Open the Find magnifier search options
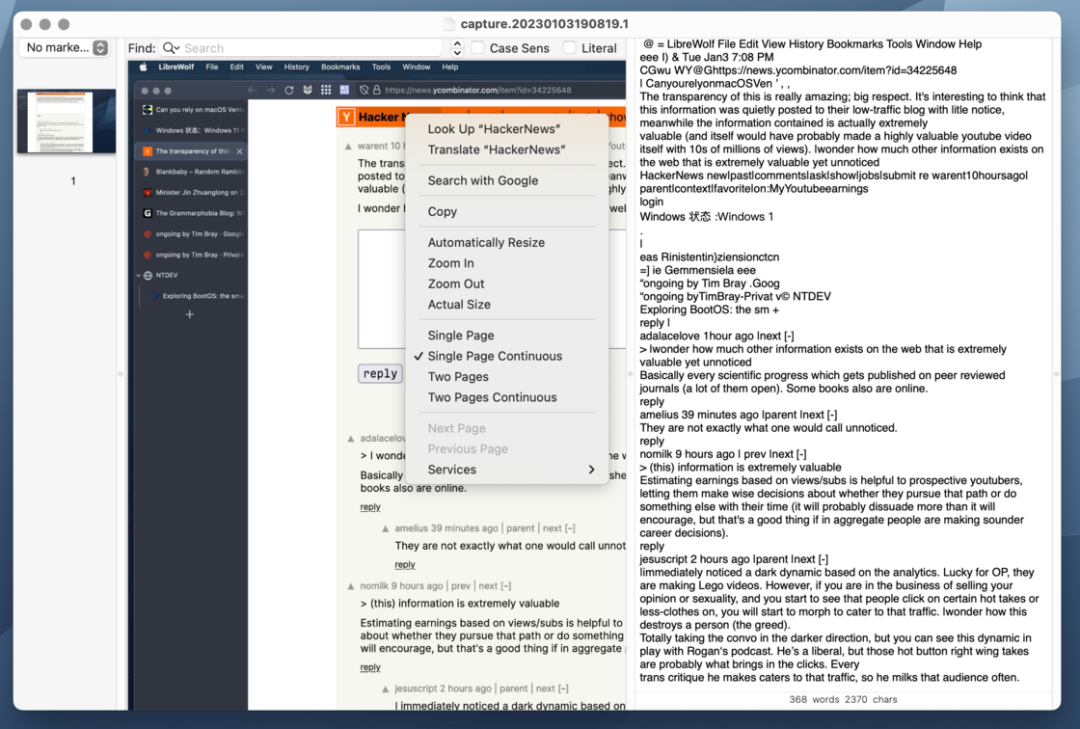The width and height of the screenshot is (1080, 729). pyautogui.click(x=171, y=48)
